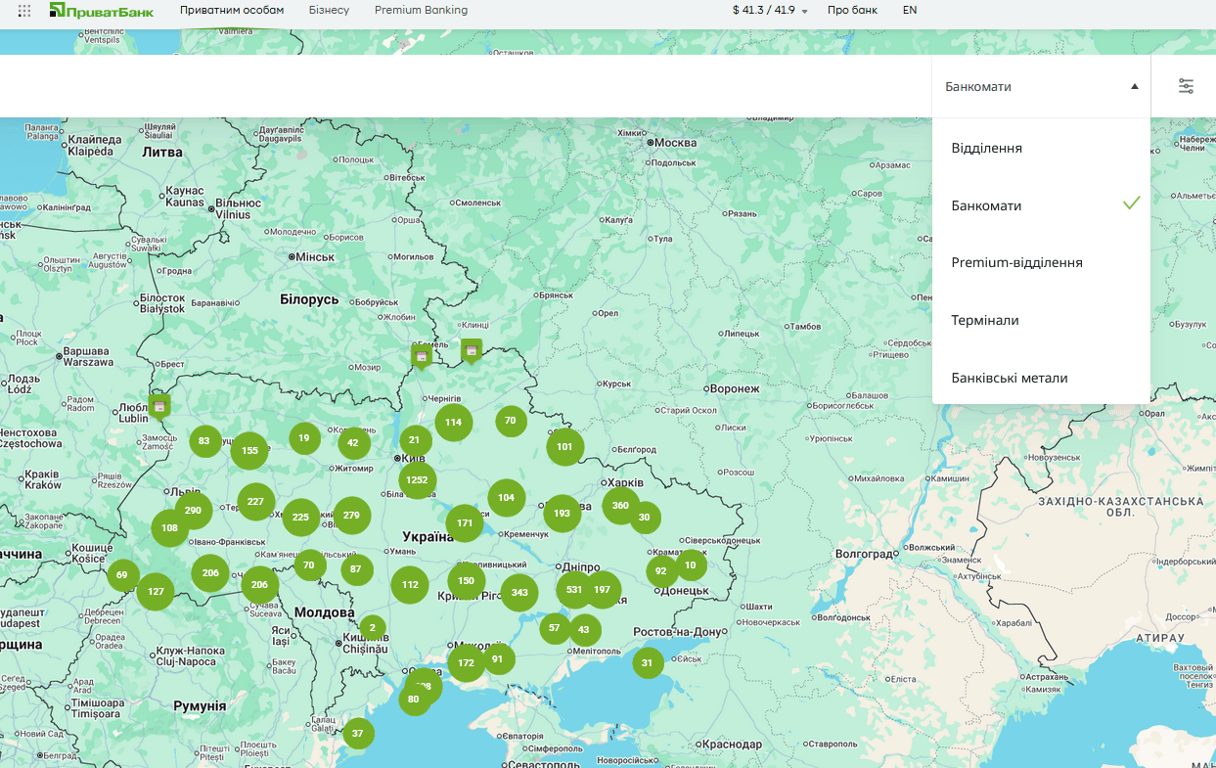Open the apps grid menu icon
This screenshot has width=1216, height=768.
24,11
